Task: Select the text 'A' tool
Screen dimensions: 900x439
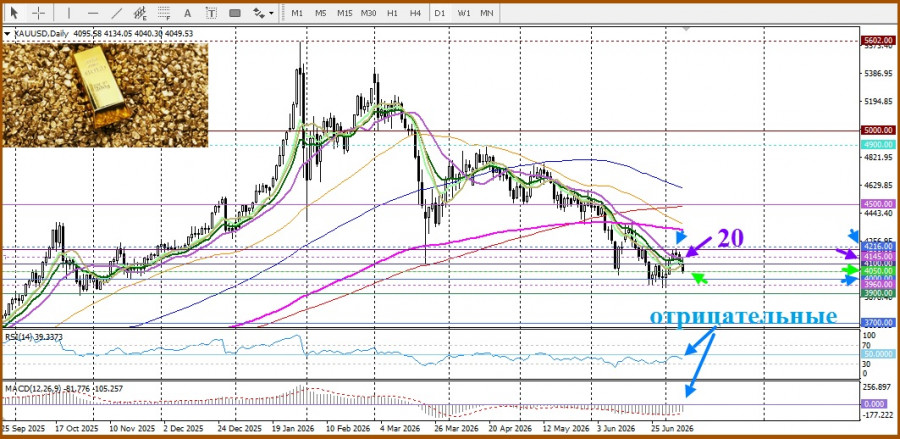Action: 187,13
